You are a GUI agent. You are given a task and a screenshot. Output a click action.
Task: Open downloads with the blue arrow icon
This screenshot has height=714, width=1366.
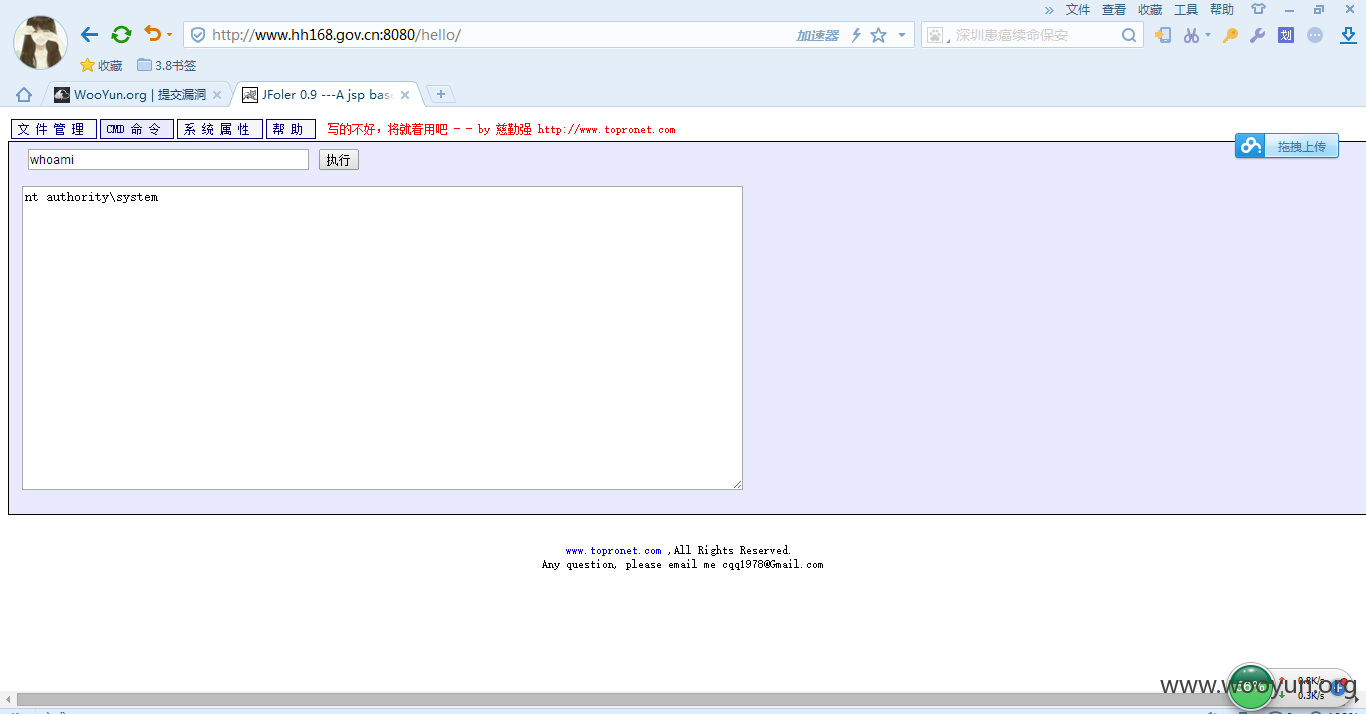pyautogui.click(x=1348, y=35)
